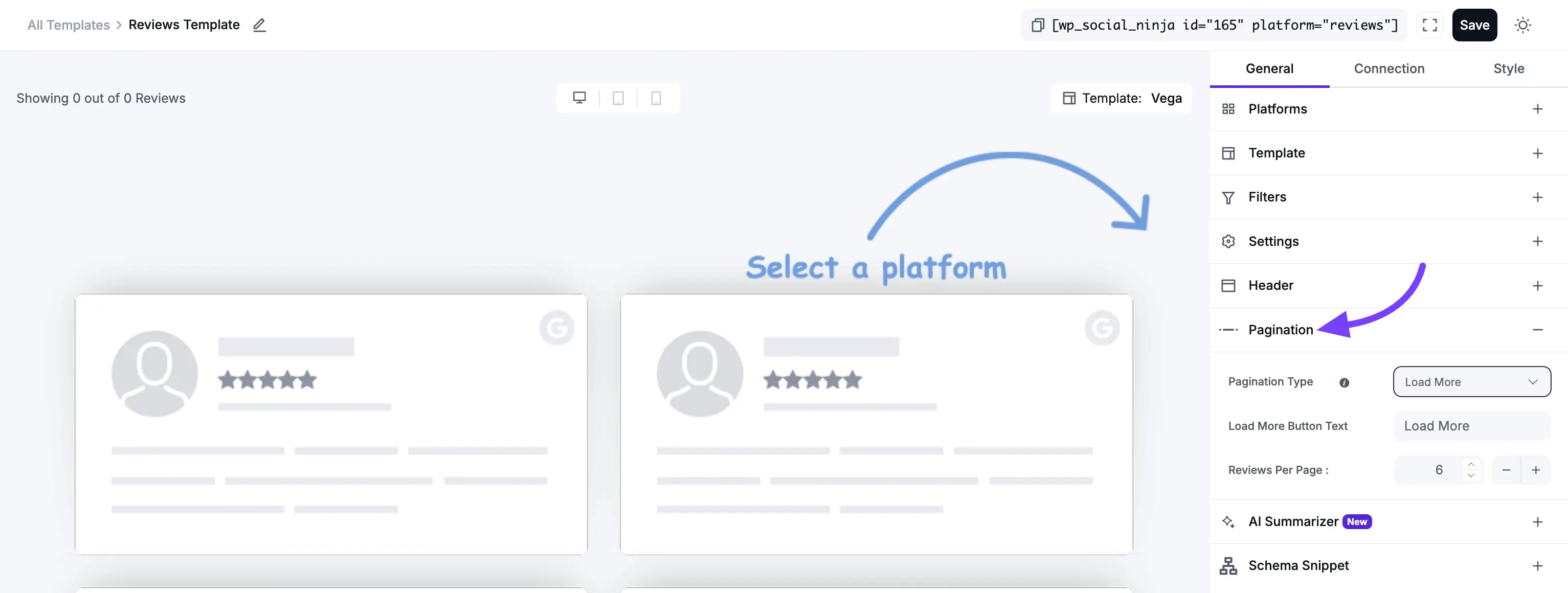1568x593 pixels.
Task: Expand the Platforms section
Action: pos(1539,109)
